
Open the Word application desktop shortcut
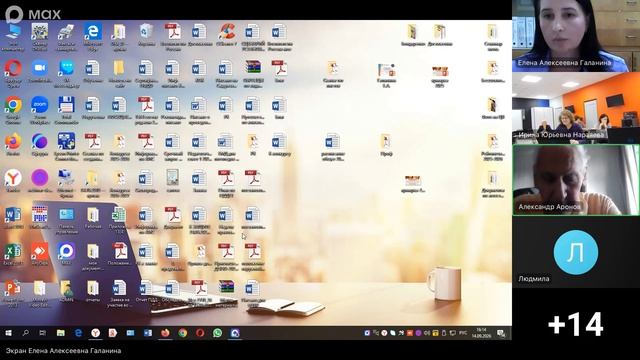click(13, 218)
